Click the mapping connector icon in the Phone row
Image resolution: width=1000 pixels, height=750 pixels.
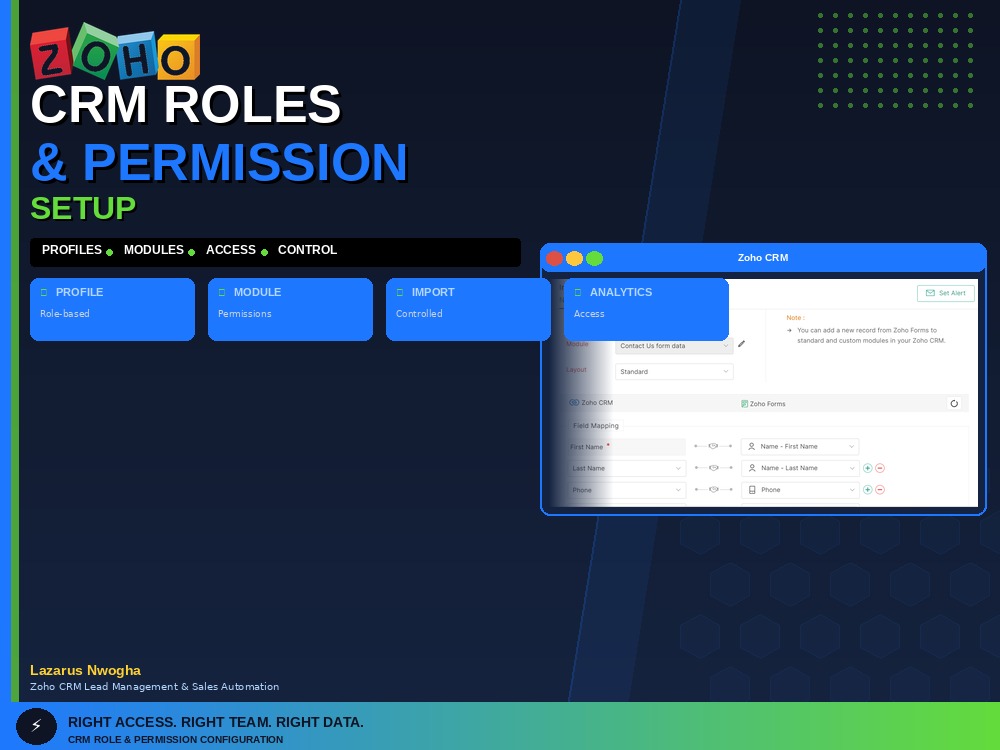coord(713,490)
